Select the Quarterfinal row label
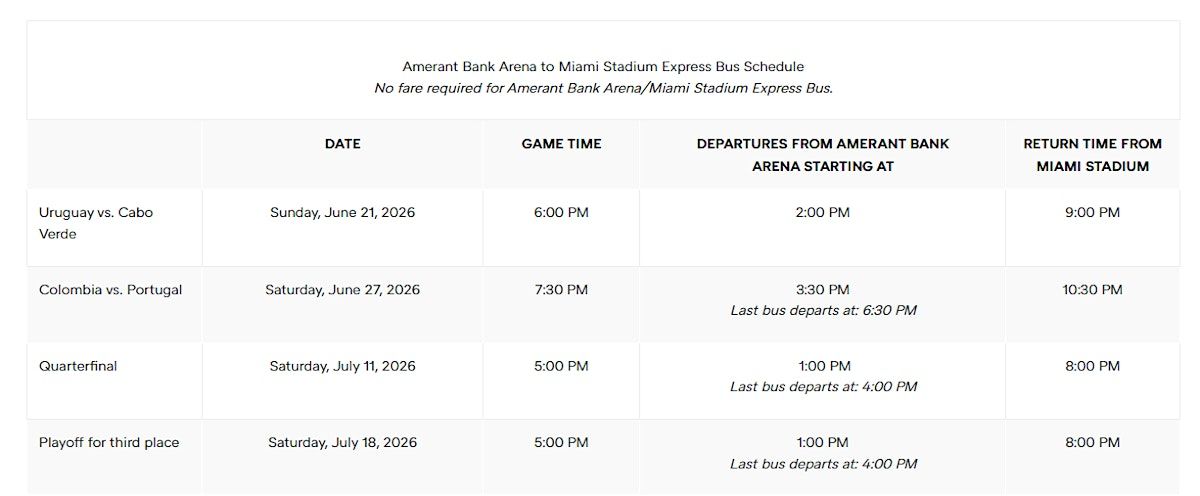 pos(78,366)
